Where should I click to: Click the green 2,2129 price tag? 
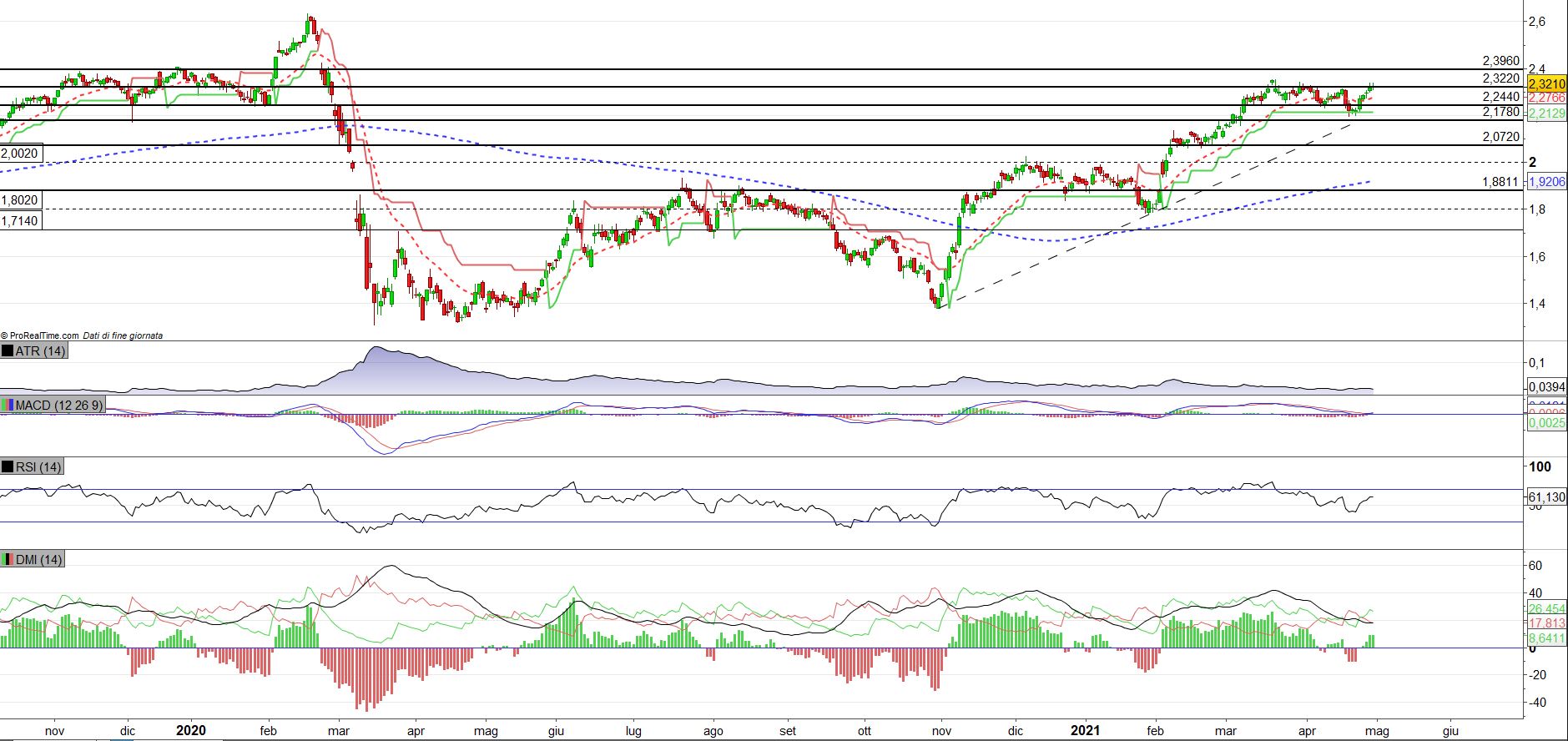pyautogui.click(x=1546, y=113)
